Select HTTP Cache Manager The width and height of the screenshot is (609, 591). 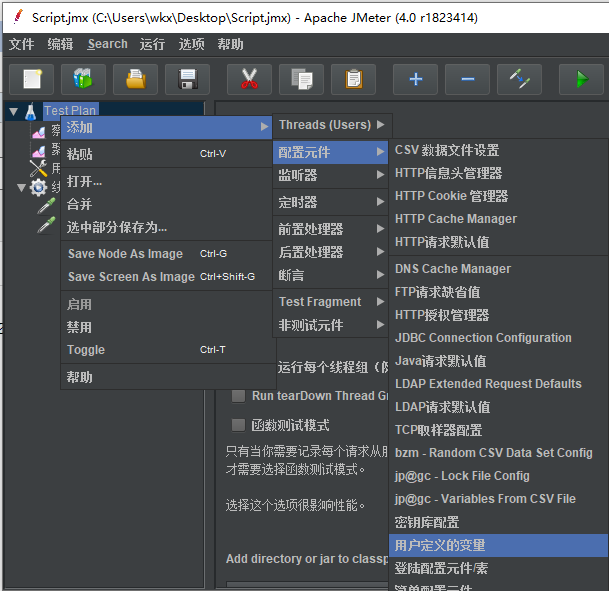tap(498, 219)
